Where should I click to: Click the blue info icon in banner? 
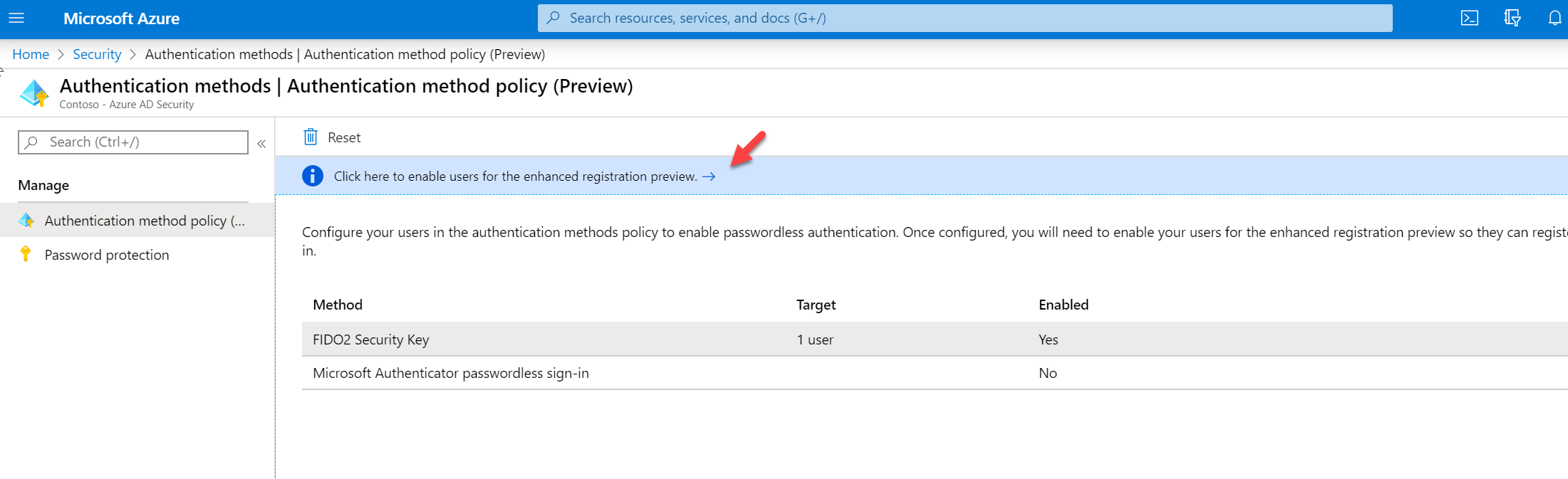click(313, 176)
